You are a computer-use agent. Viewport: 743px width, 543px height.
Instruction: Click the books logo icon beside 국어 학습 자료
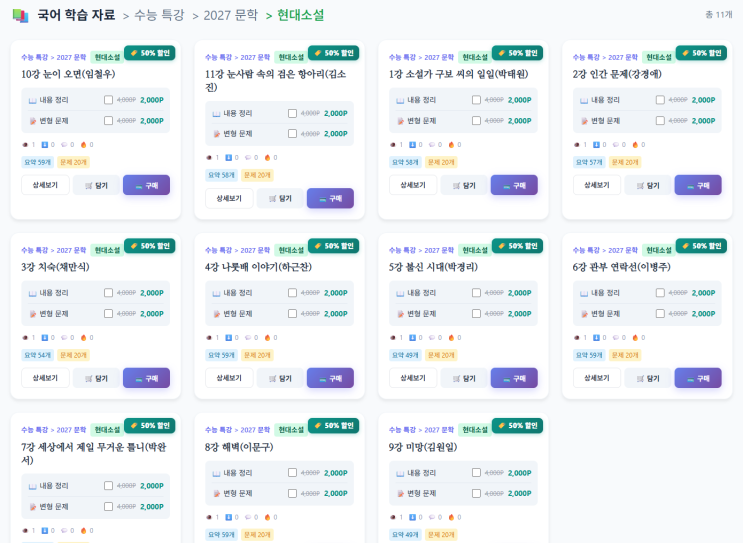click(x=20, y=15)
